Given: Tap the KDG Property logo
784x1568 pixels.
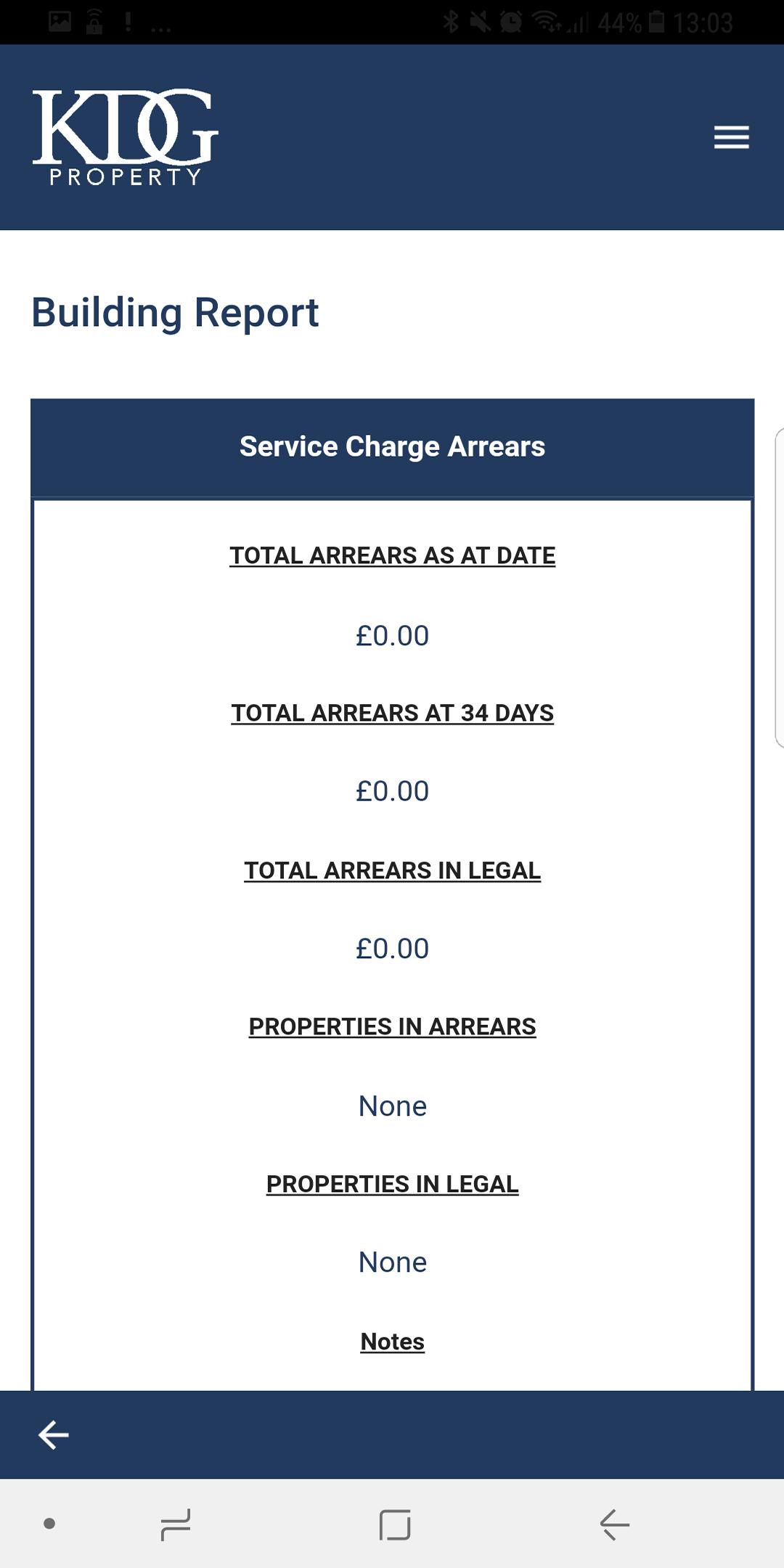Looking at the screenshot, I should pos(125,137).
